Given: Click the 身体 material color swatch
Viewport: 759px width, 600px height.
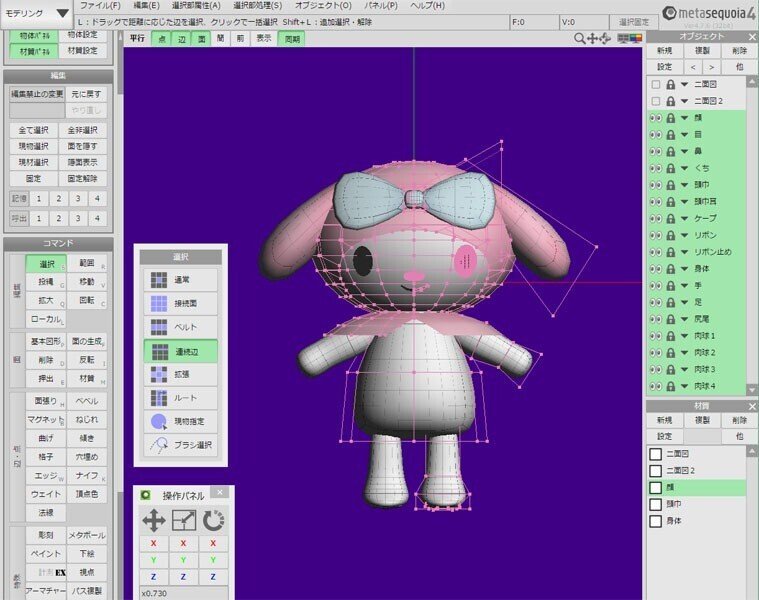Looking at the screenshot, I should [655, 521].
